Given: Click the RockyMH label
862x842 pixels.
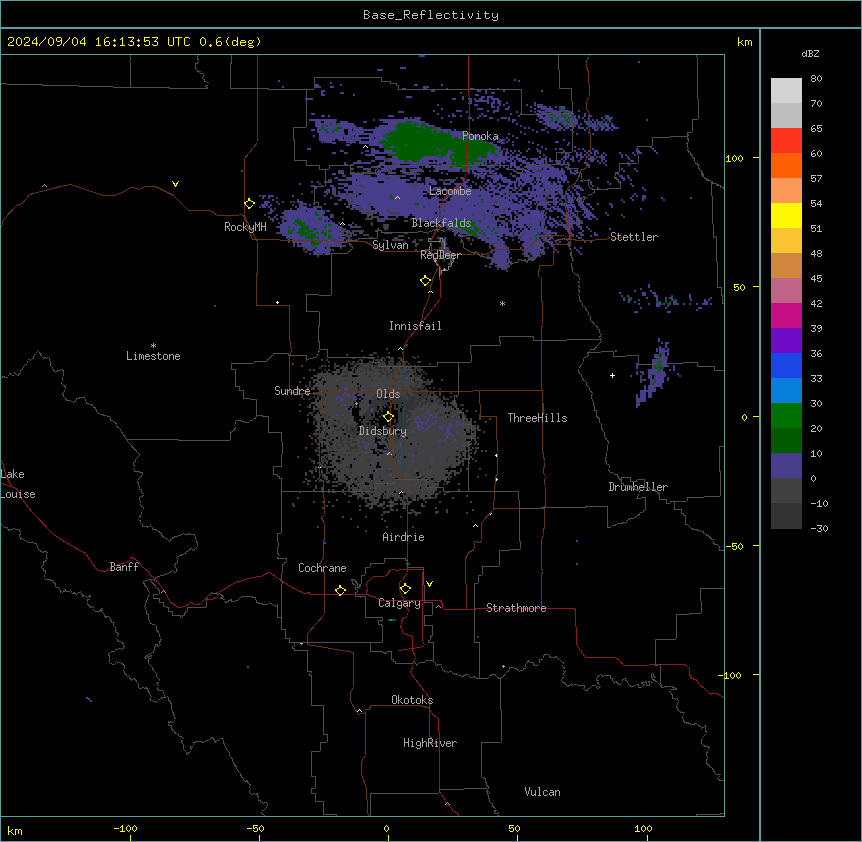Looking at the screenshot, I should [245, 227].
